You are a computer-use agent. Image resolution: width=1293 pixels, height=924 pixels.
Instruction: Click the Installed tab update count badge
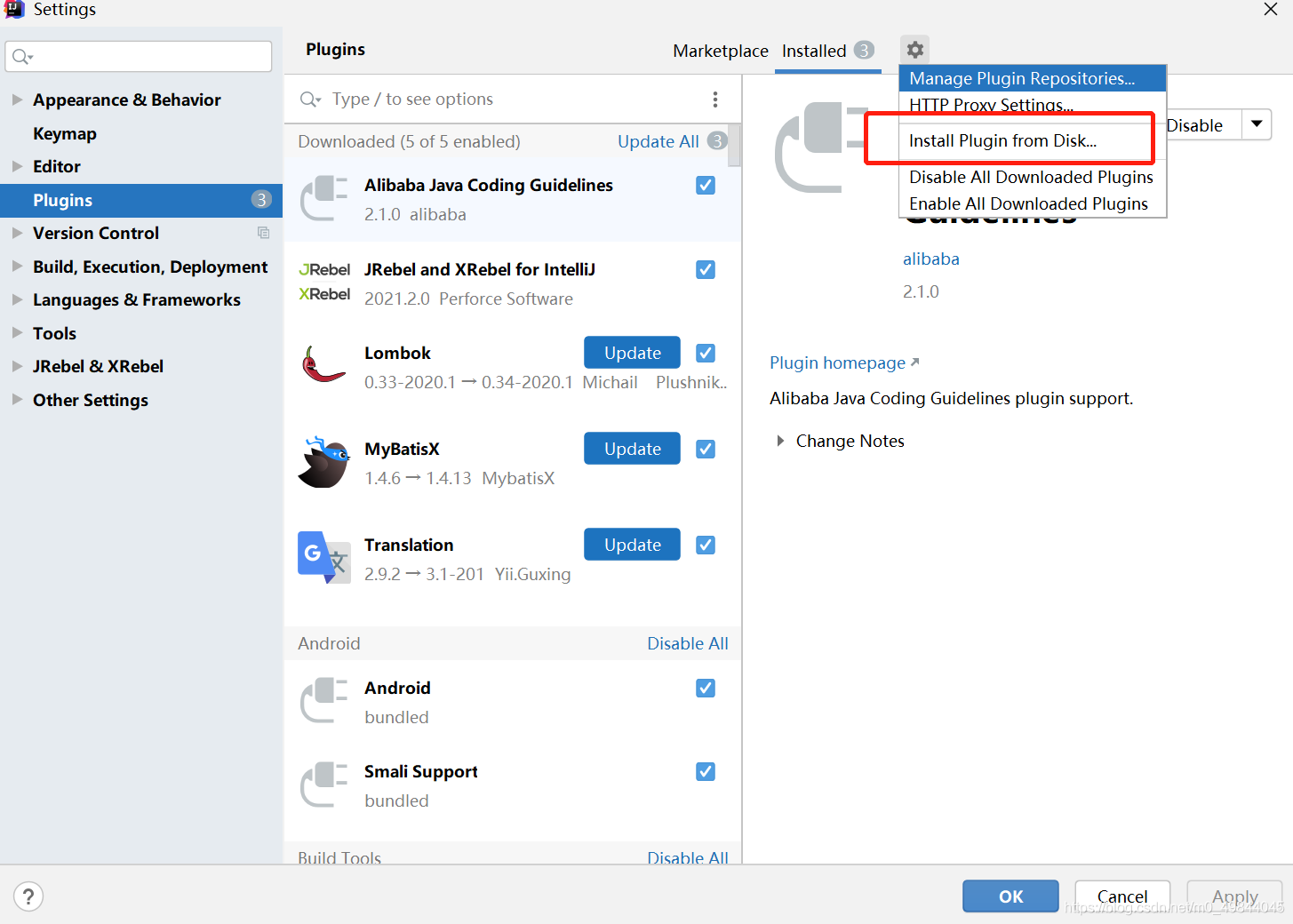[864, 50]
